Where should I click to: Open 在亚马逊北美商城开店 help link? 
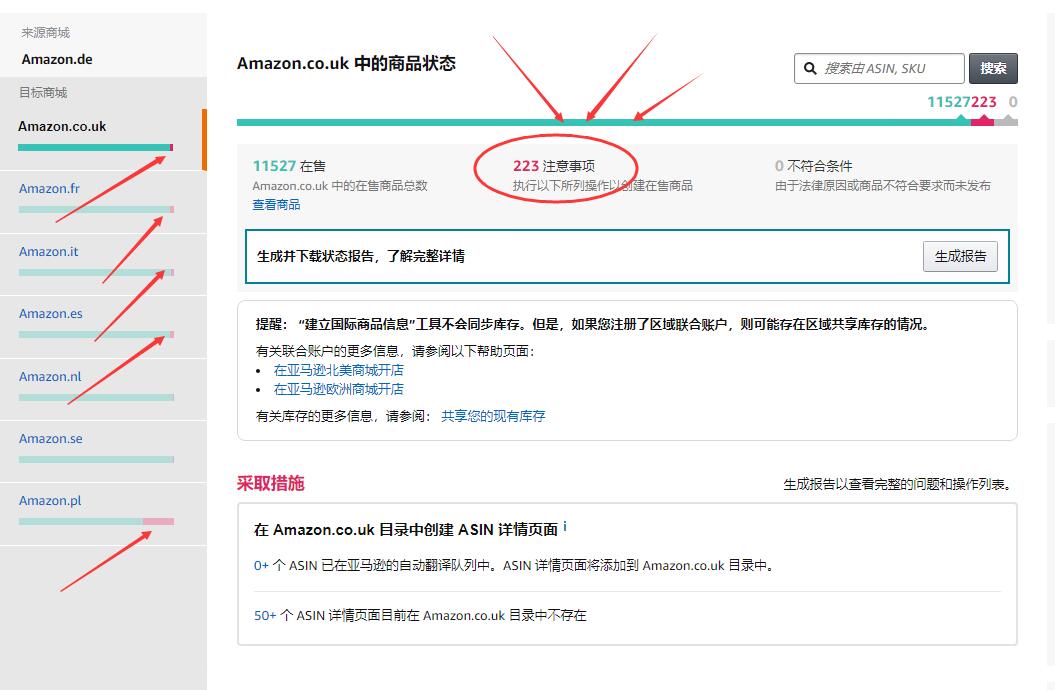click(338, 370)
